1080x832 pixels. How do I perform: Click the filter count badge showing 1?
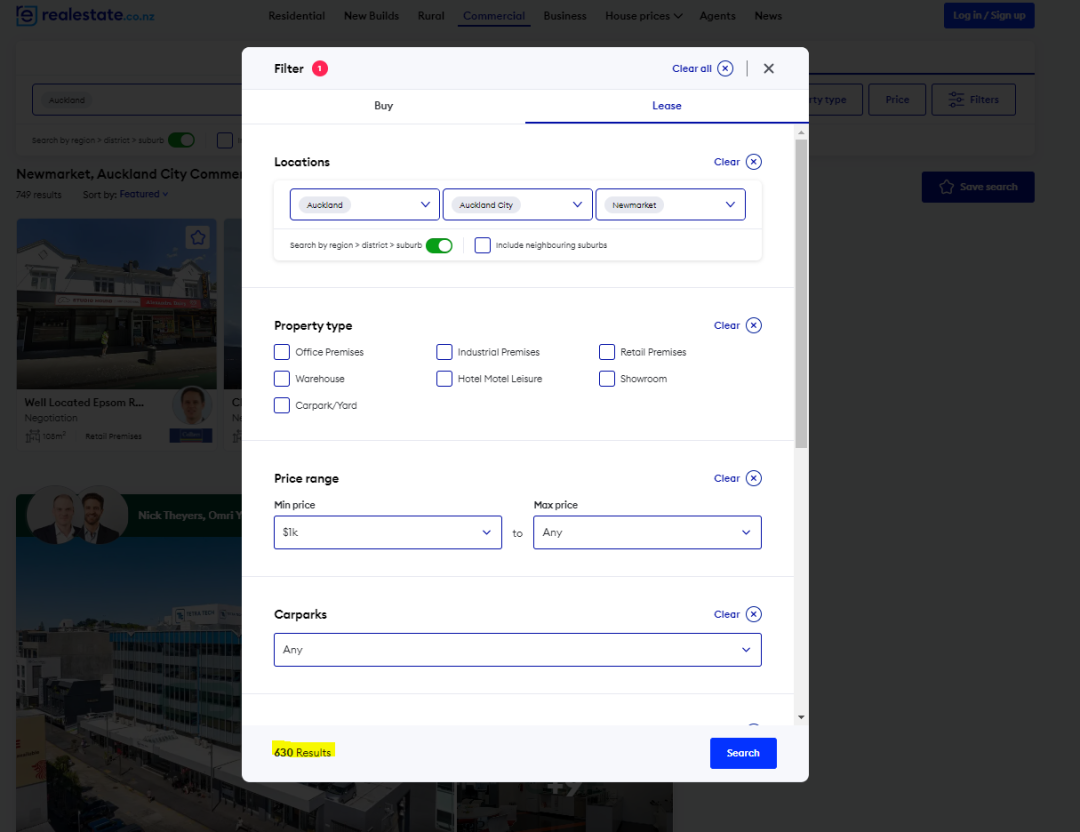pos(320,68)
